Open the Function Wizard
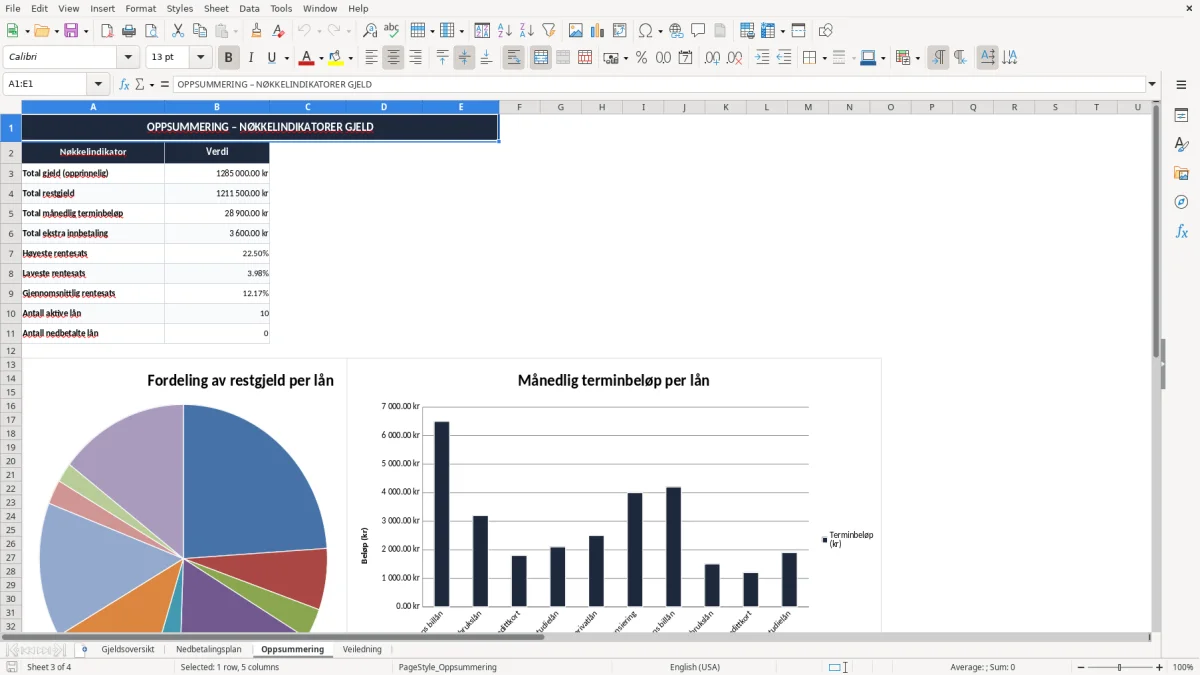 [124, 84]
